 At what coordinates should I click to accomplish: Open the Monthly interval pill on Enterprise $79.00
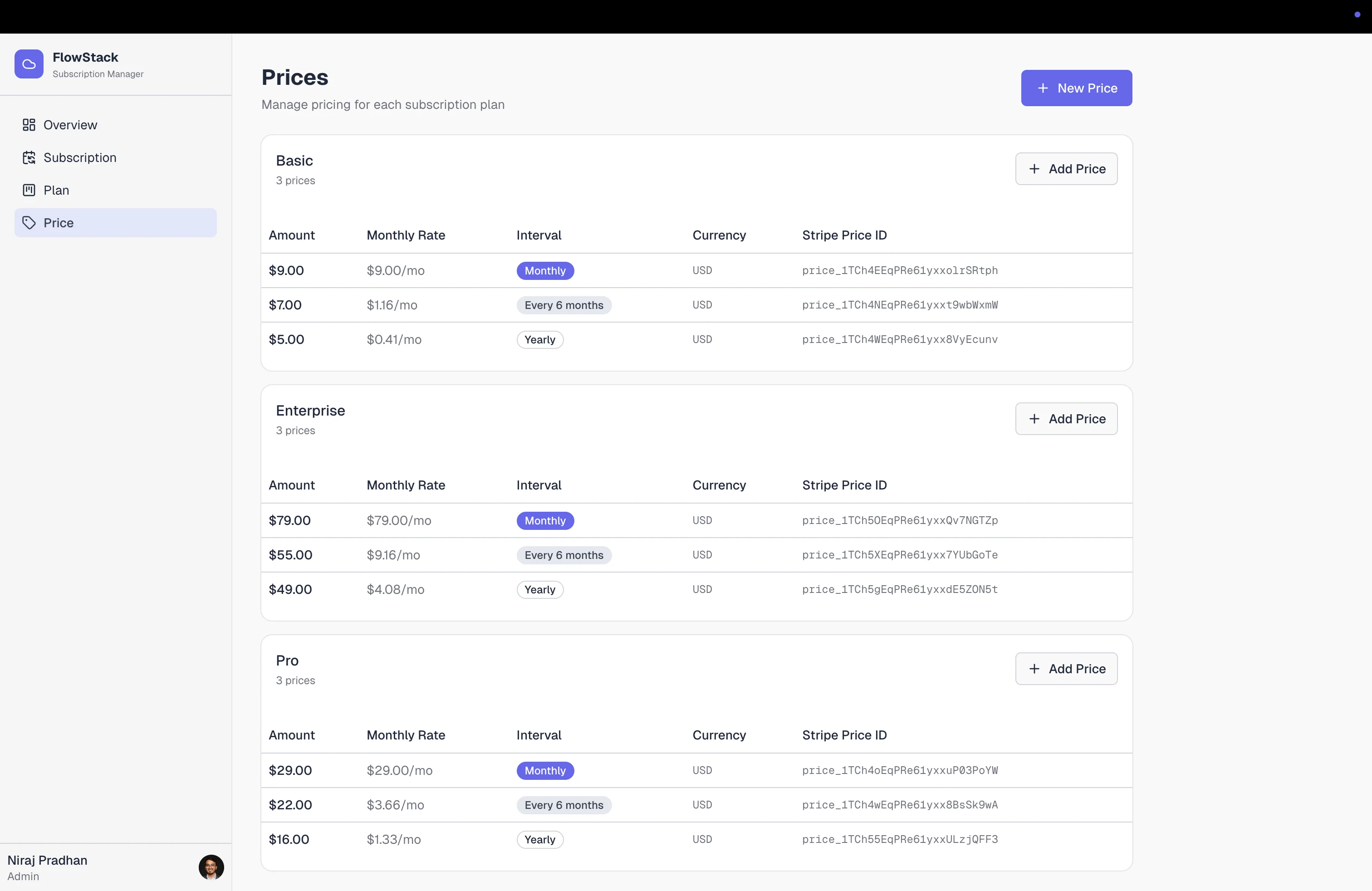545,520
